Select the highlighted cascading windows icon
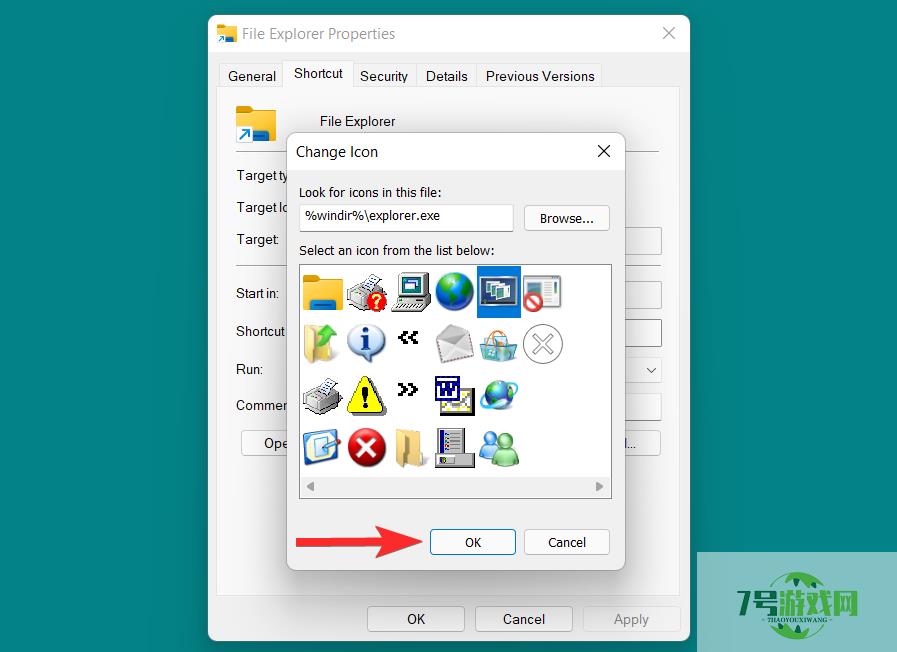 point(499,292)
